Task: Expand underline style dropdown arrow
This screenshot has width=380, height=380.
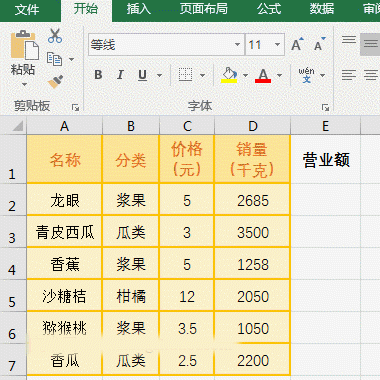Action: [x=159, y=75]
